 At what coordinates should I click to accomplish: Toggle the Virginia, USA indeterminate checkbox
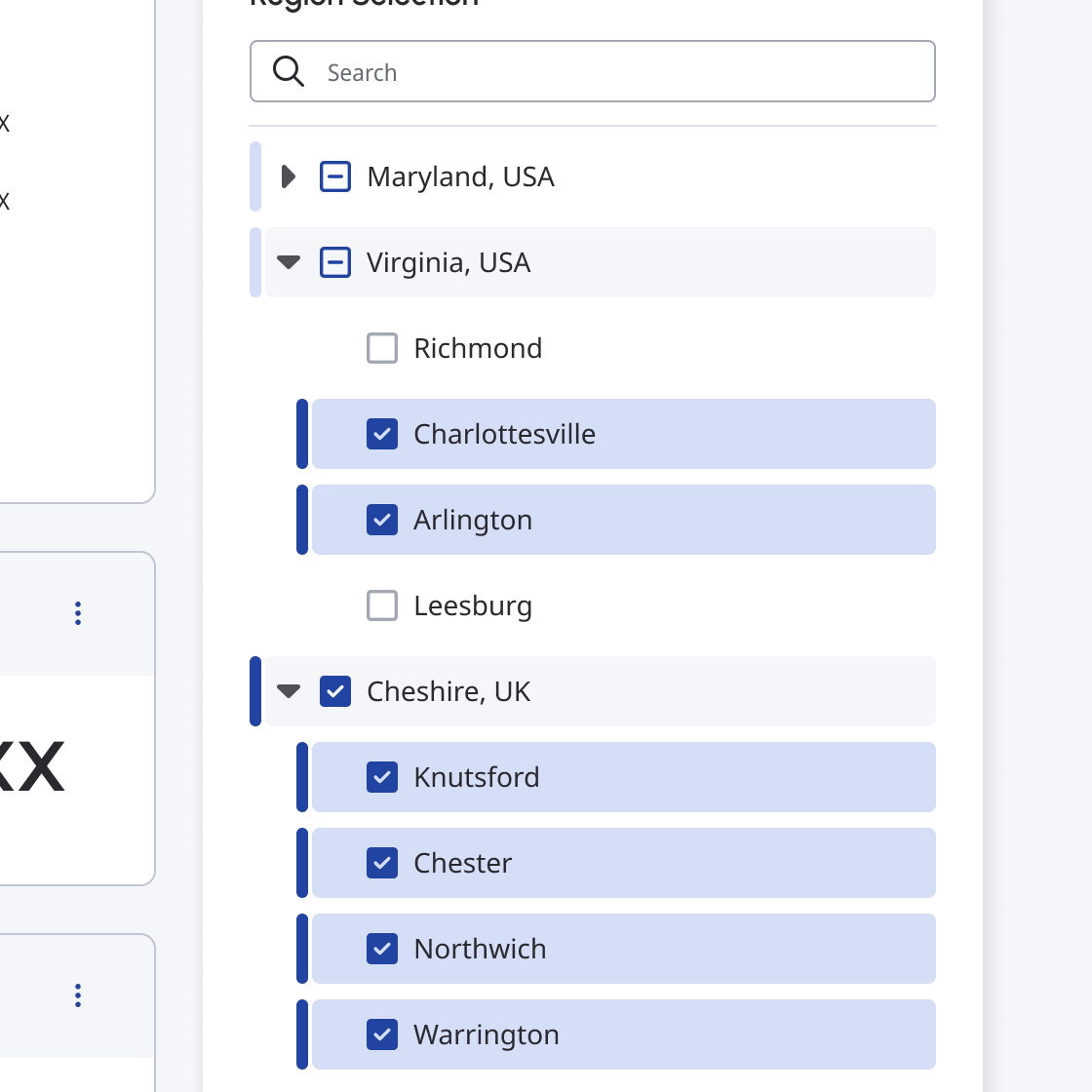(x=335, y=262)
